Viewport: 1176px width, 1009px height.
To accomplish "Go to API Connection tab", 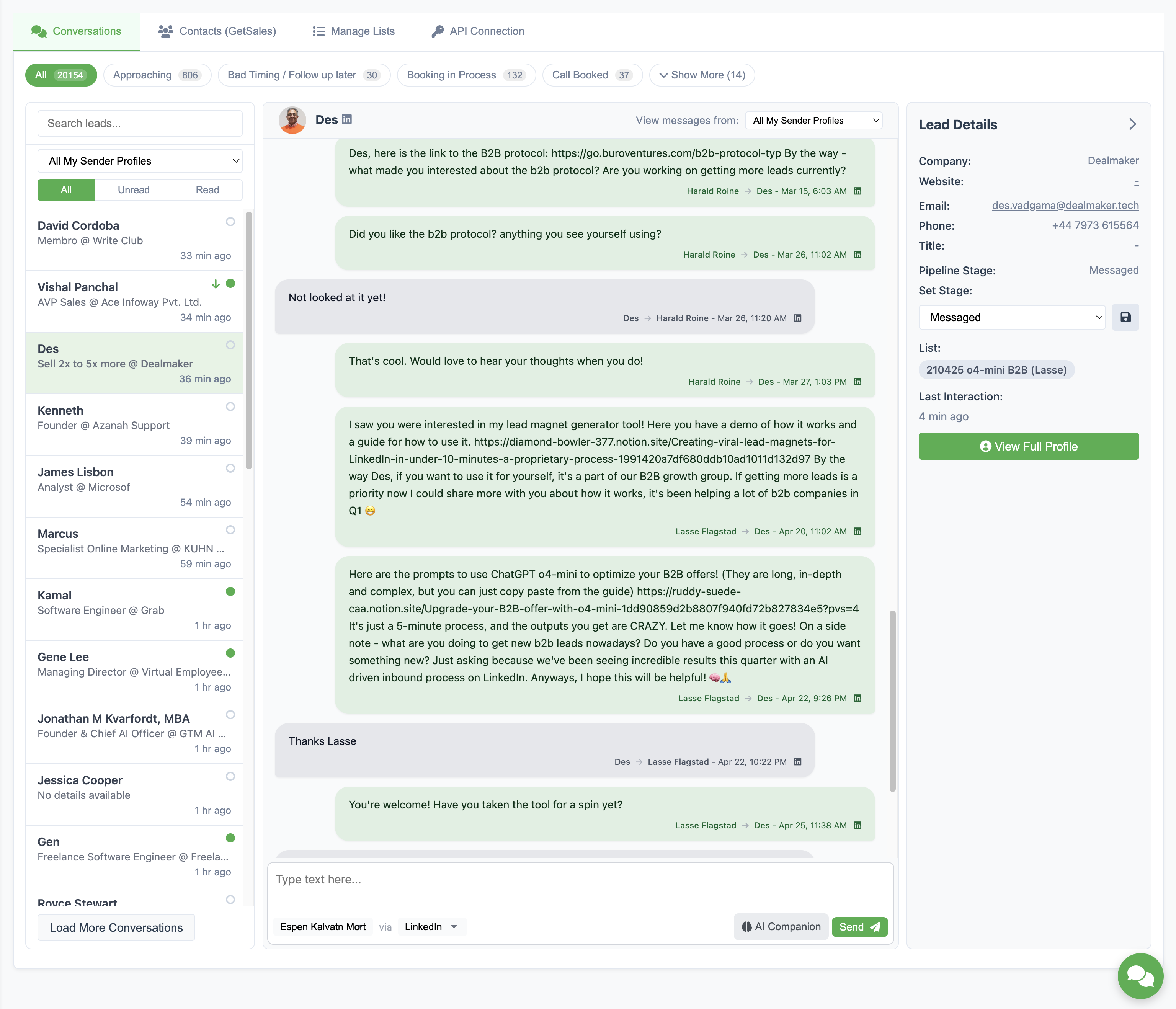I will [x=478, y=31].
